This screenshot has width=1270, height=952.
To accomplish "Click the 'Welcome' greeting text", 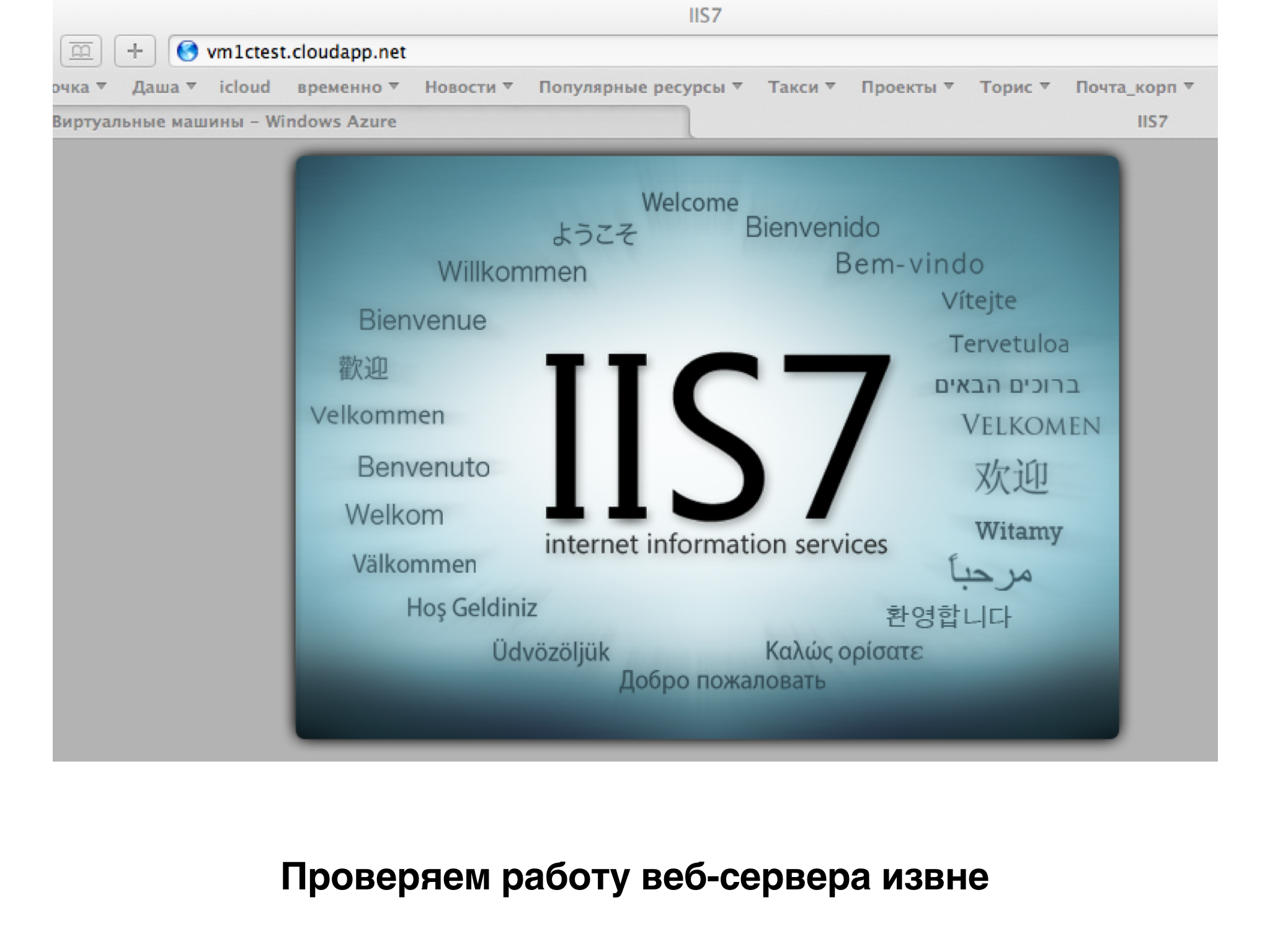I will 690,202.
